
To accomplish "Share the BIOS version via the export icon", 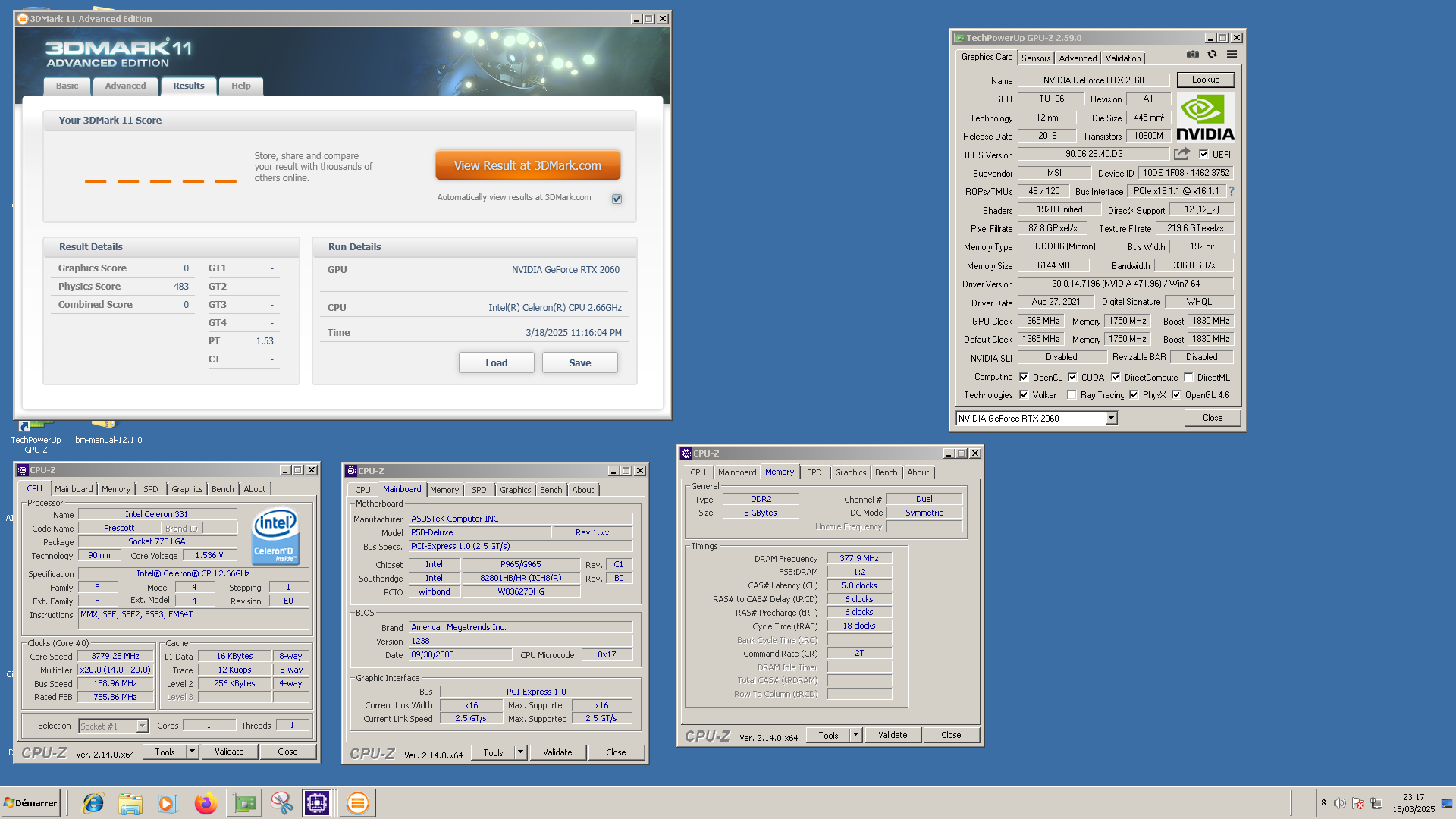I will pos(1181,154).
